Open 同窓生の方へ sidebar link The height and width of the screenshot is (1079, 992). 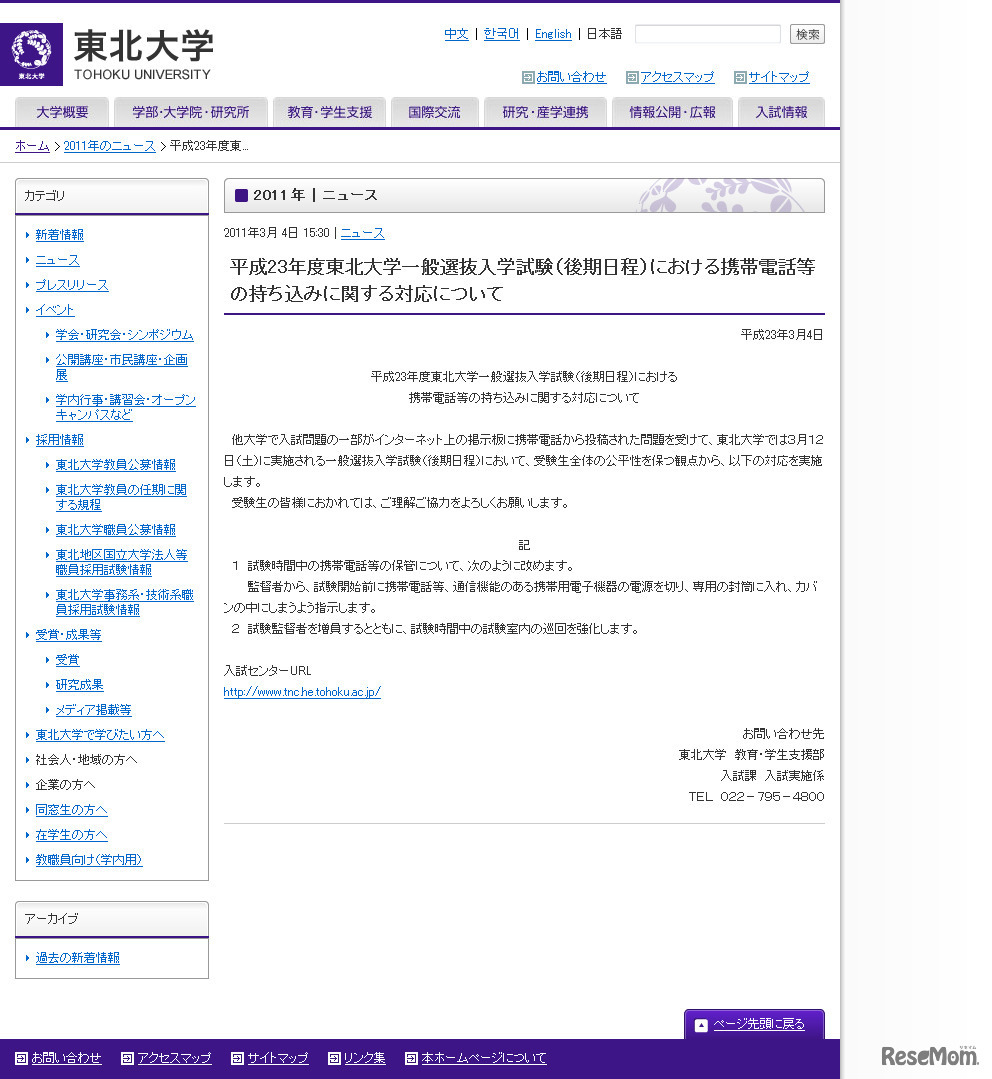(x=72, y=810)
